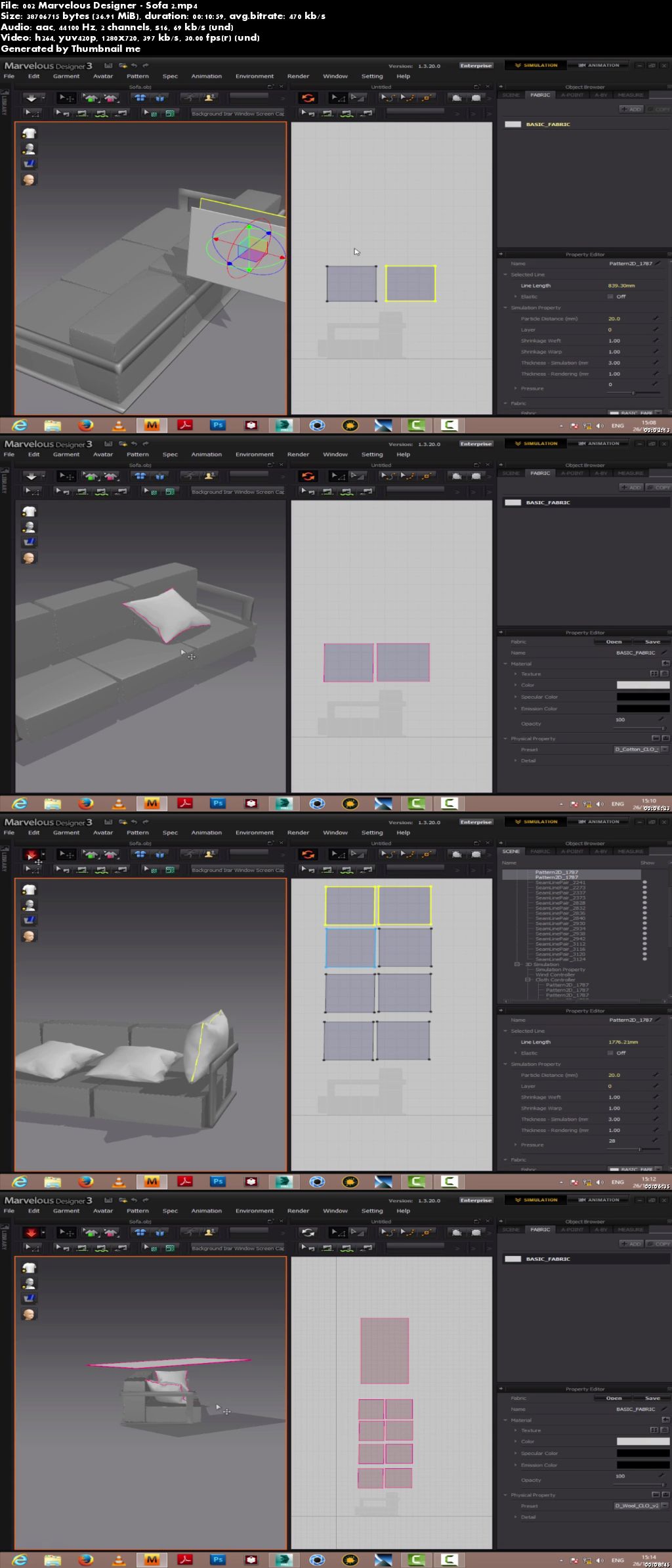Click Texture grid icon in the D_Wool property panel
The image size is (672, 1568).
654,1430
